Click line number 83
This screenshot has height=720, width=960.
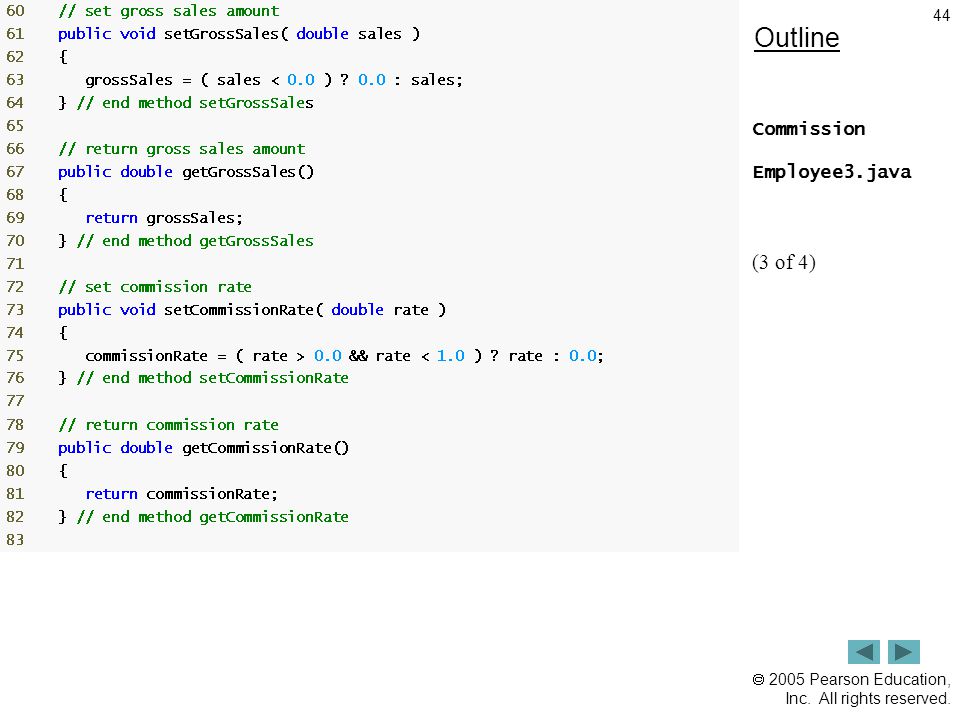15,540
